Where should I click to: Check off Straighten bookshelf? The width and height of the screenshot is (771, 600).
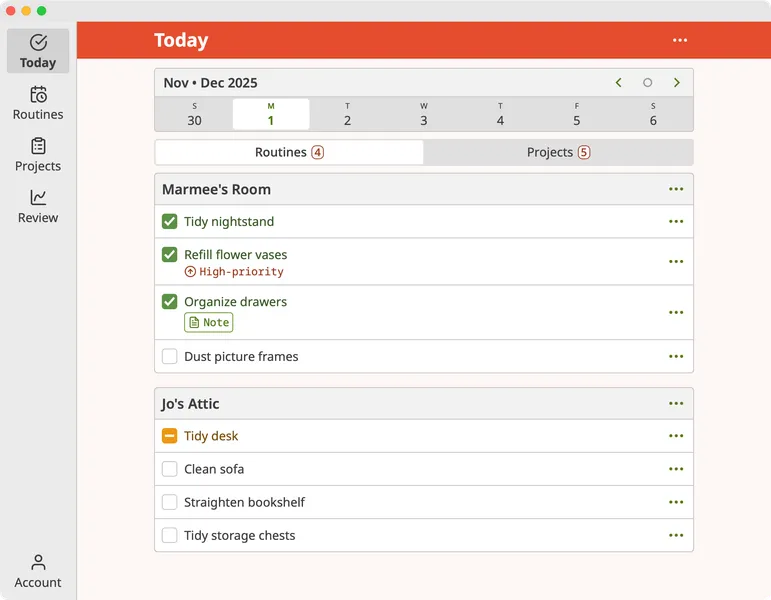(170, 502)
